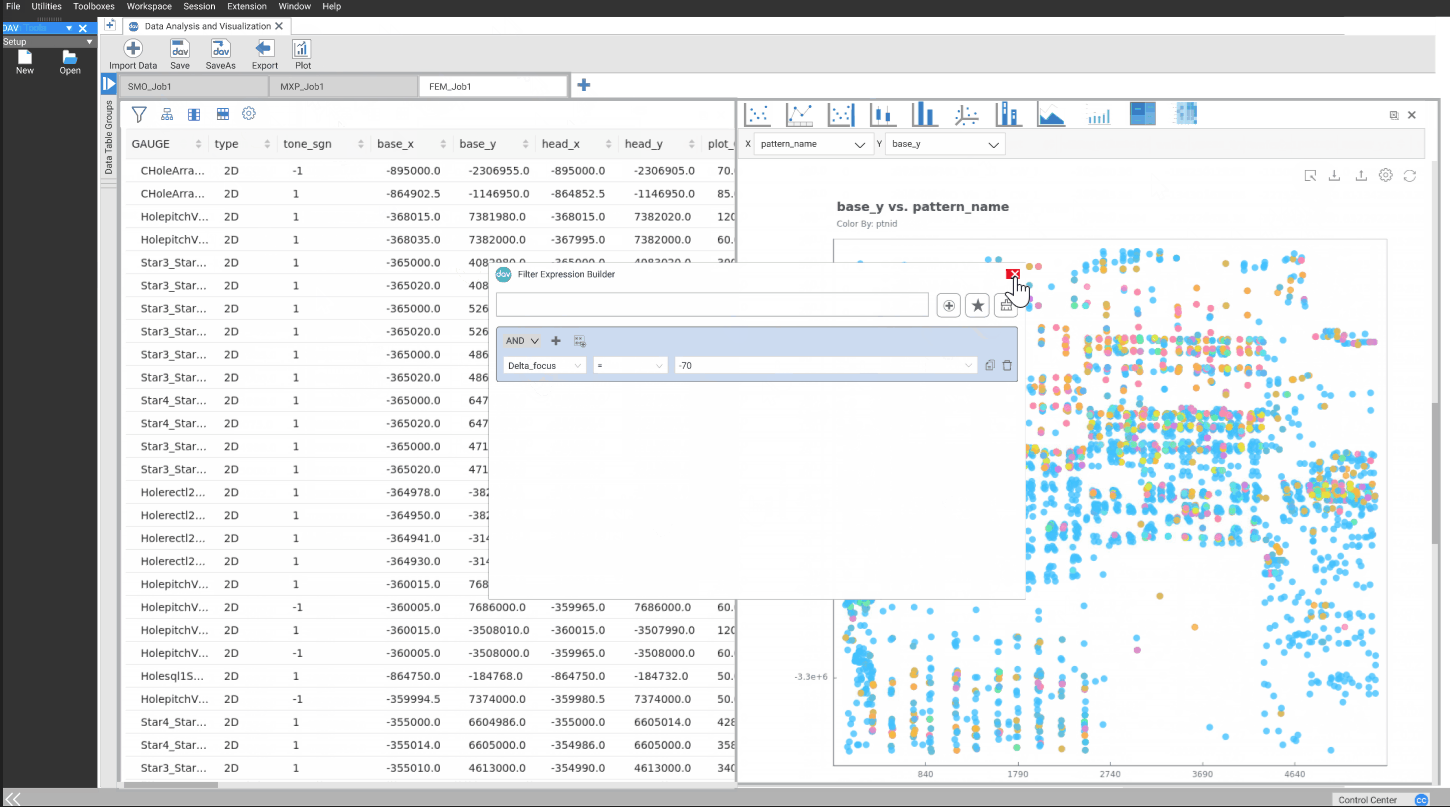Open the Workspace menu
The width and height of the screenshot is (1450, 807).
point(149,6)
